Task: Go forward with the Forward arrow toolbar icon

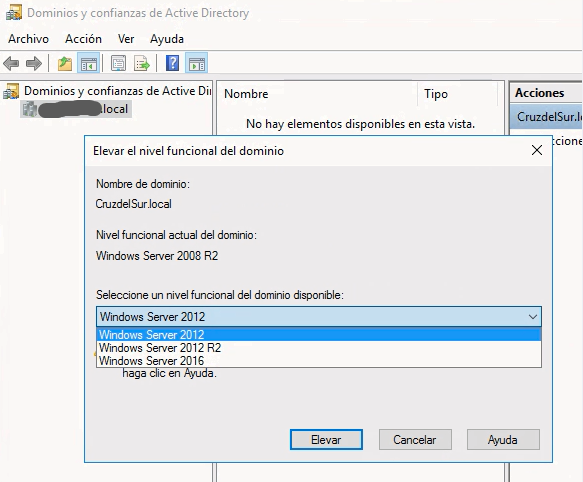Action: pos(34,63)
